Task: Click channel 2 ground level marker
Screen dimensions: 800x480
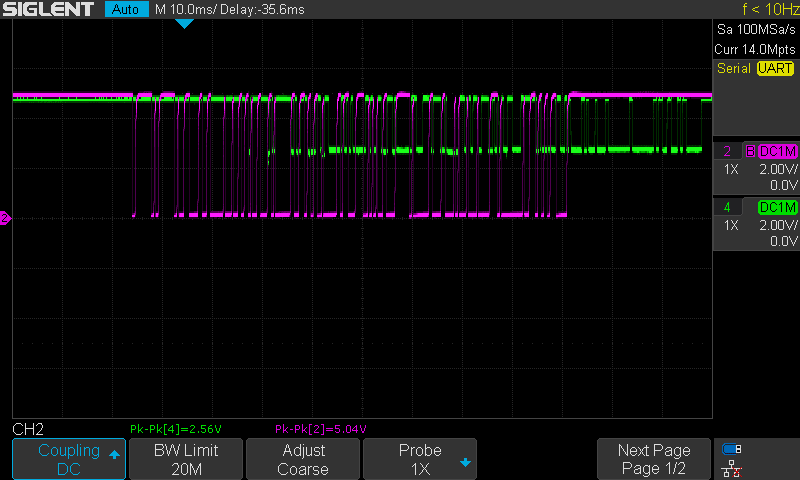Action: click(x=5, y=217)
